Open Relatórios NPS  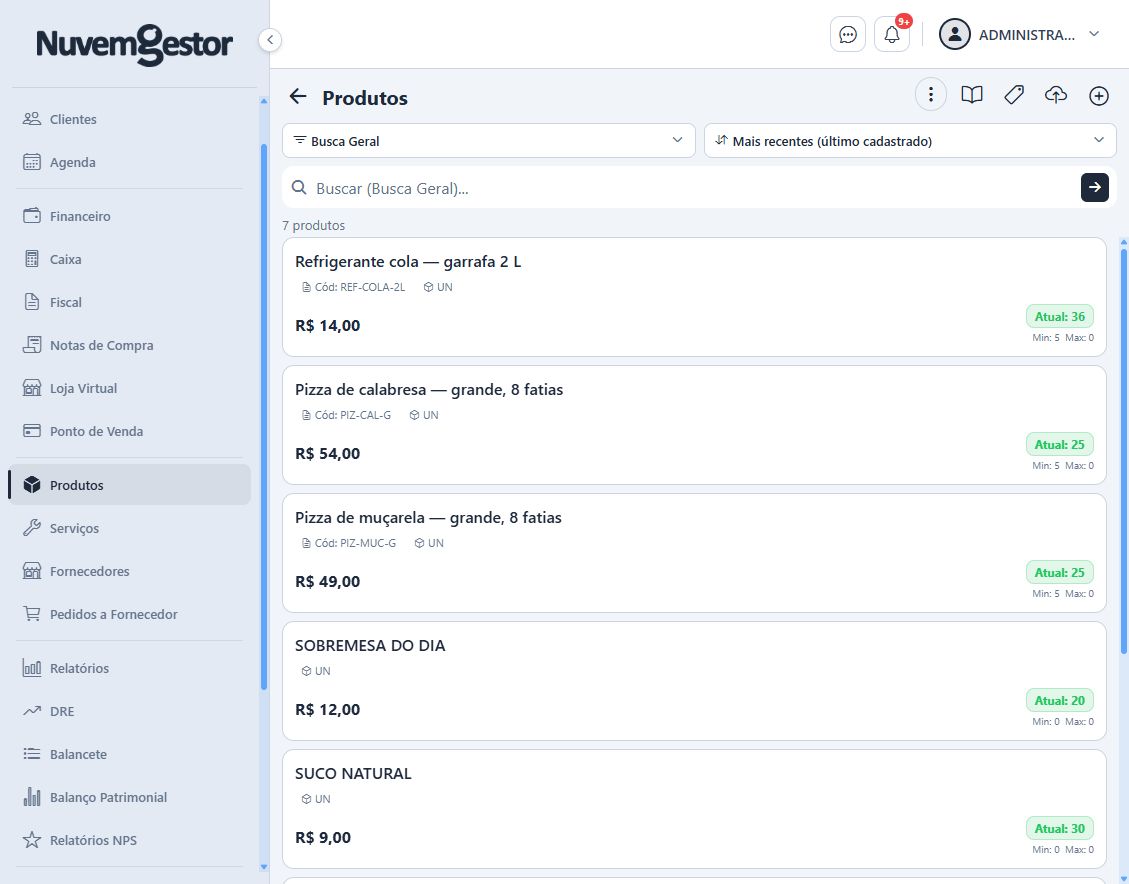point(130,840)
